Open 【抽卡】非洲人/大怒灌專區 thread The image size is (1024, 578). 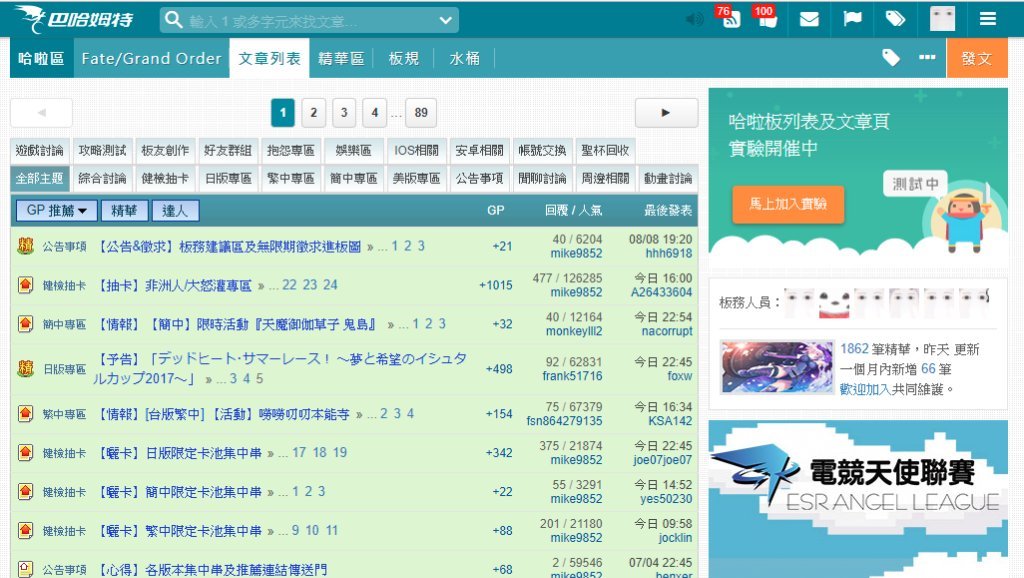(x=174, y=285)
